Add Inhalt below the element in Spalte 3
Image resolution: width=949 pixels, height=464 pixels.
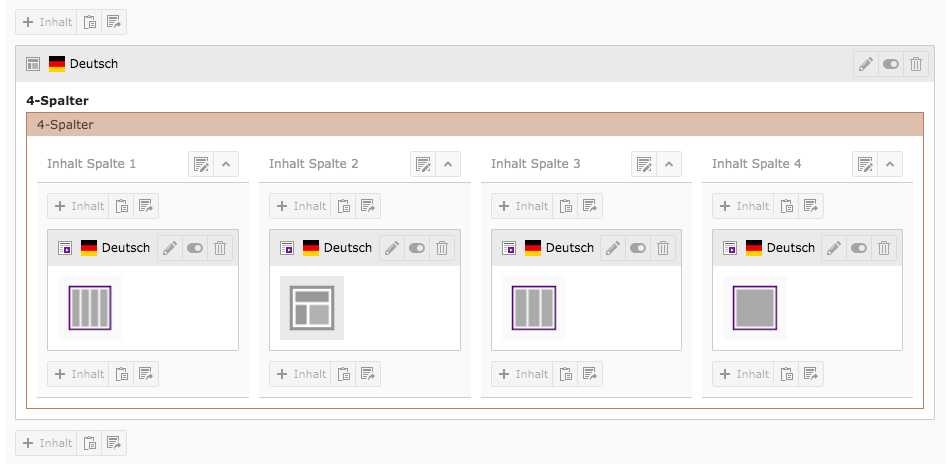click(523, 374)
